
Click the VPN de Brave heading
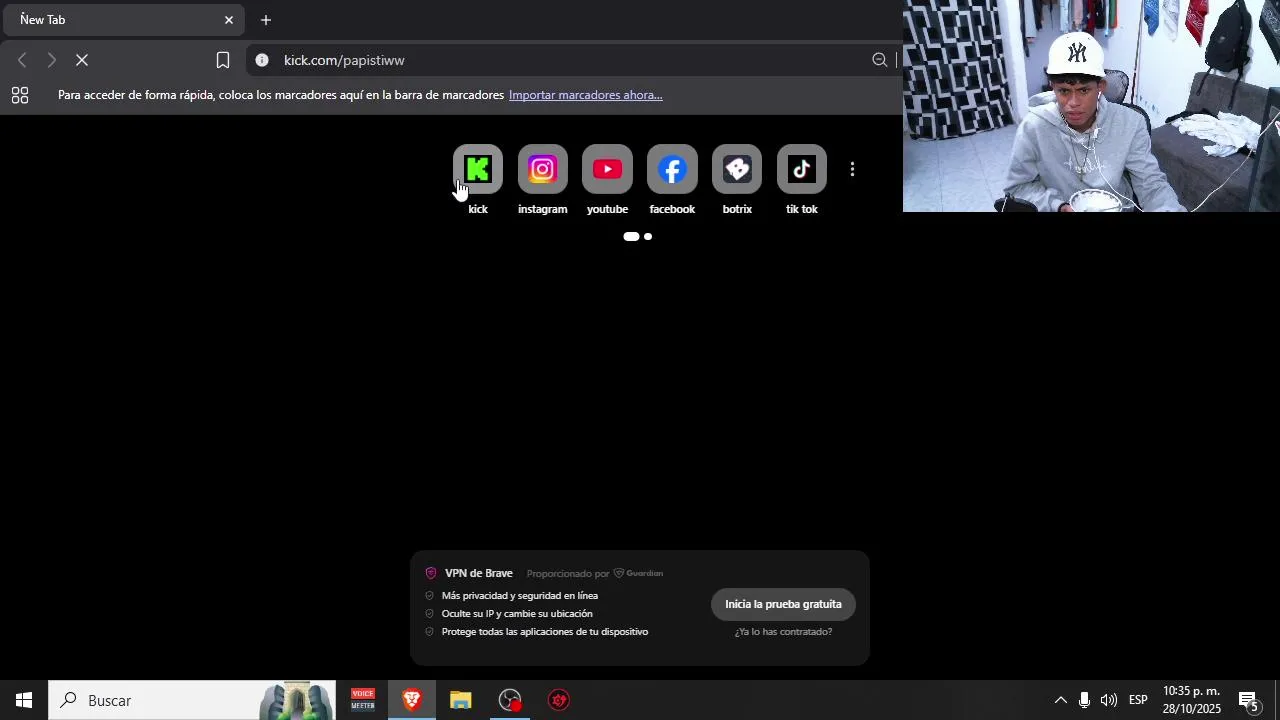pos(478,573)
